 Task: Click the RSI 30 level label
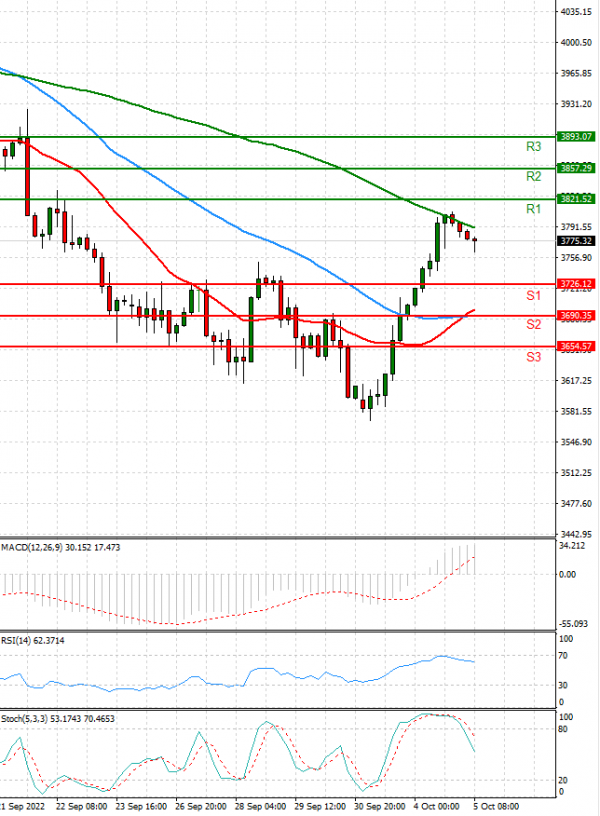(563, 685)
